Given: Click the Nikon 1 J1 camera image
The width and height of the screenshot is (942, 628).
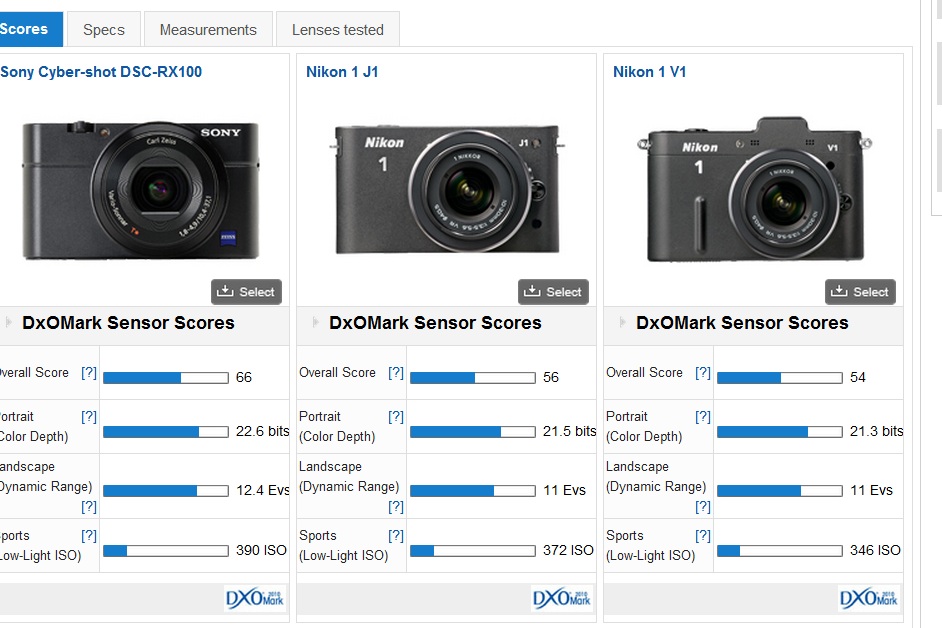Looking at the screenshot, I should tap(448, 188).
